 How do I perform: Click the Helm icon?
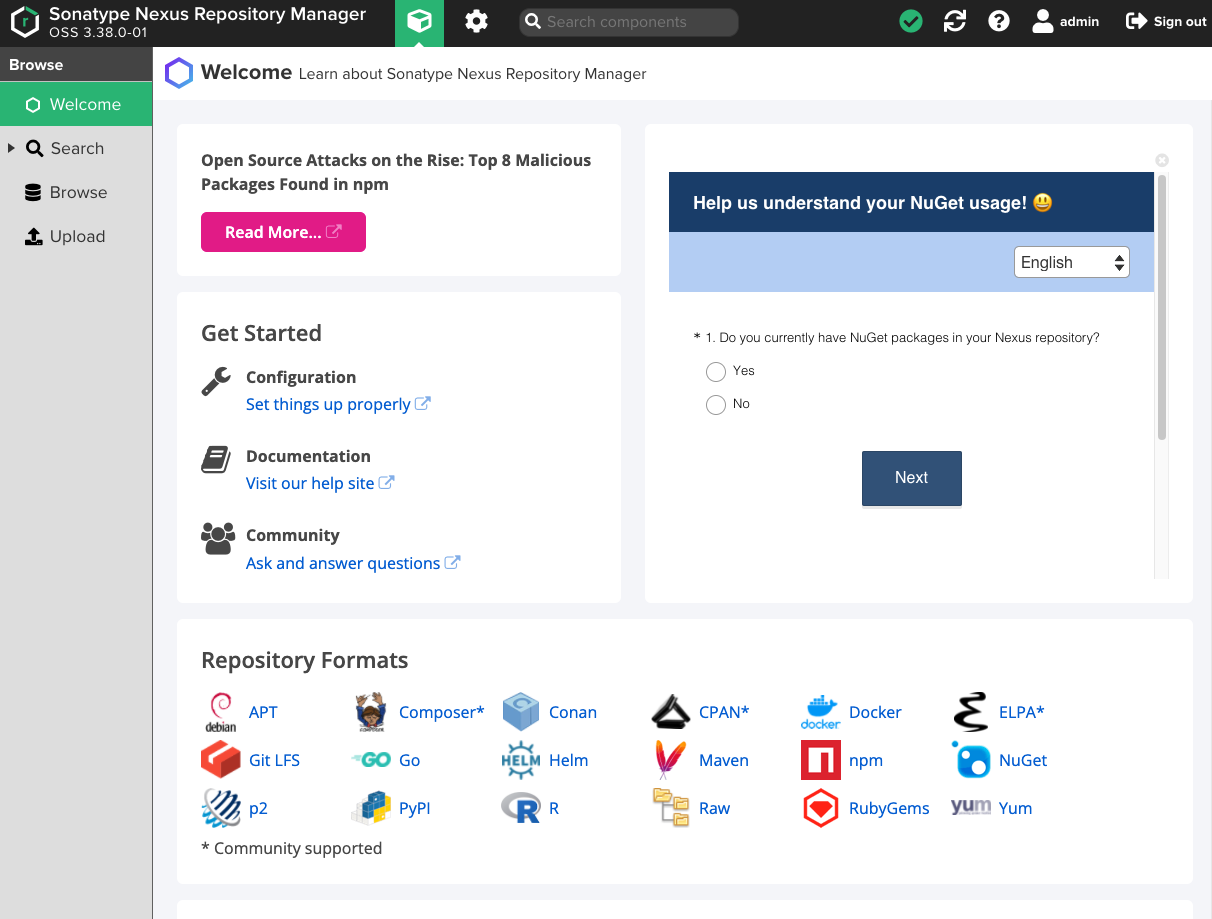521,760
